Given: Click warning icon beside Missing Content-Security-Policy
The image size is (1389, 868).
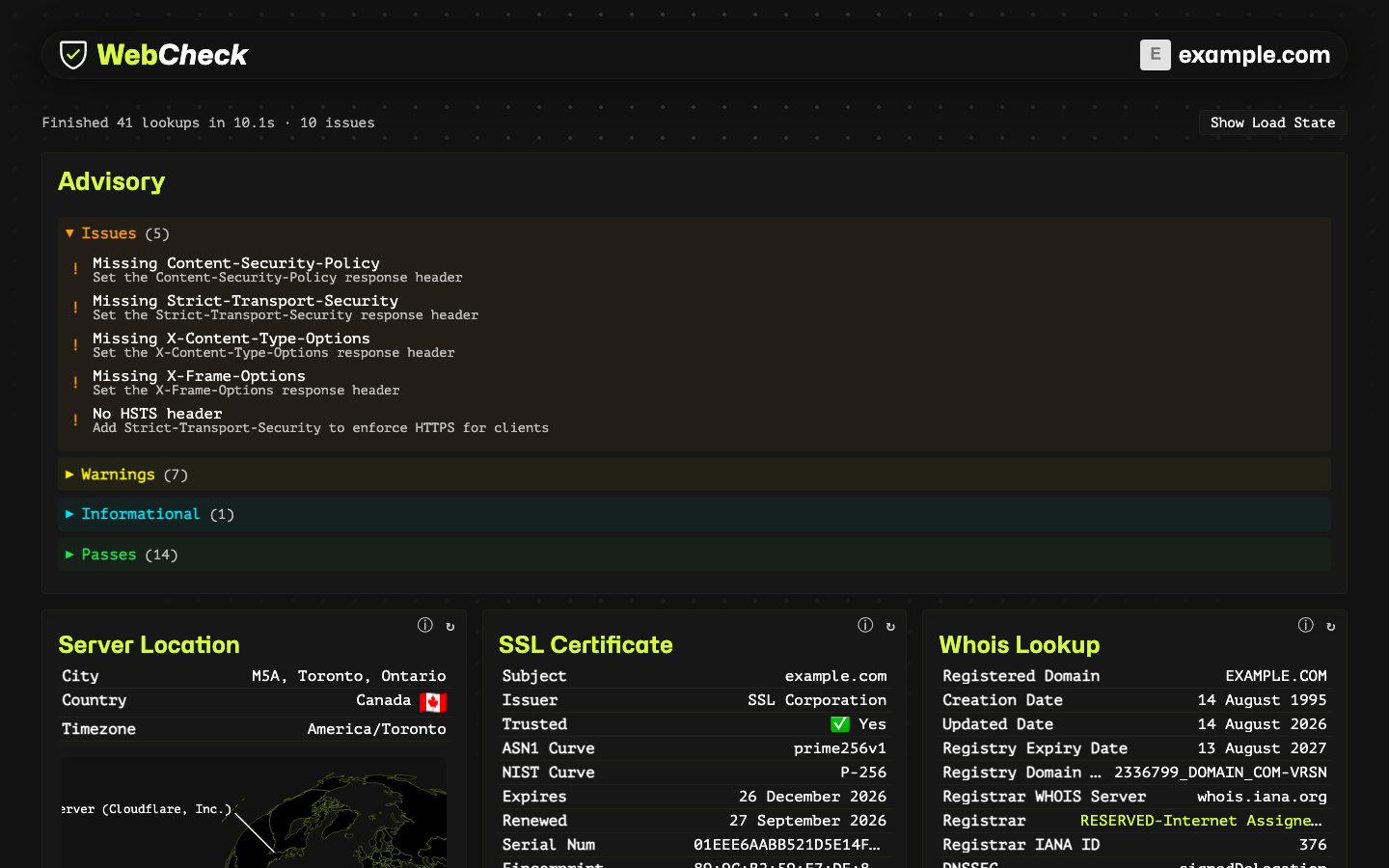Looking at the screenshot, I should point(75,269).
